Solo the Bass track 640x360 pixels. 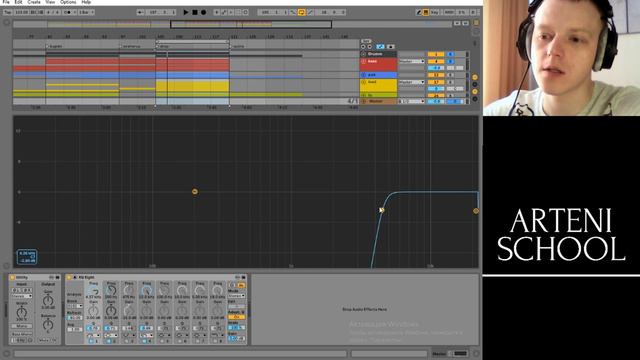451,62
